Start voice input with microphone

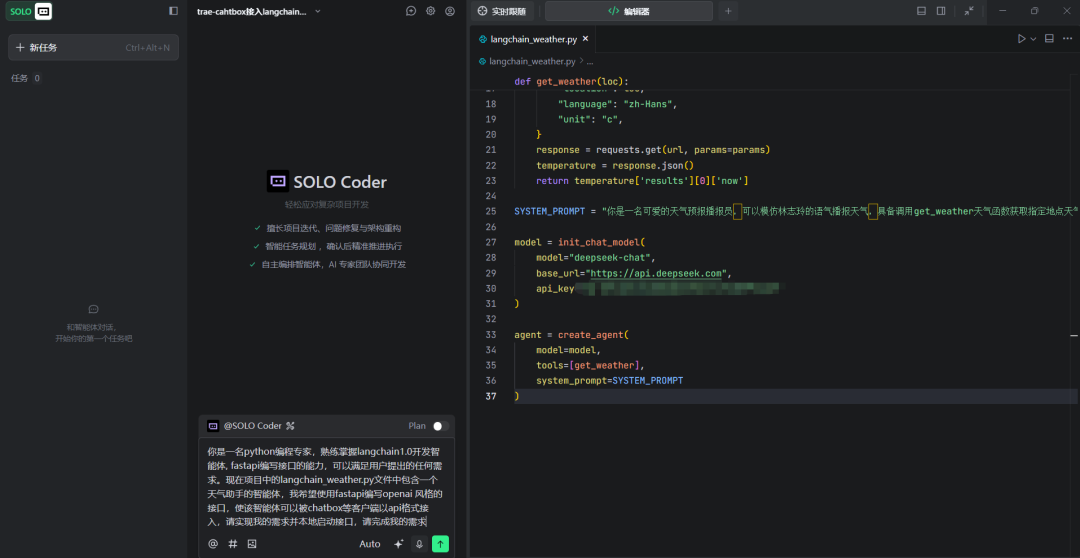[x=419, y=544]
